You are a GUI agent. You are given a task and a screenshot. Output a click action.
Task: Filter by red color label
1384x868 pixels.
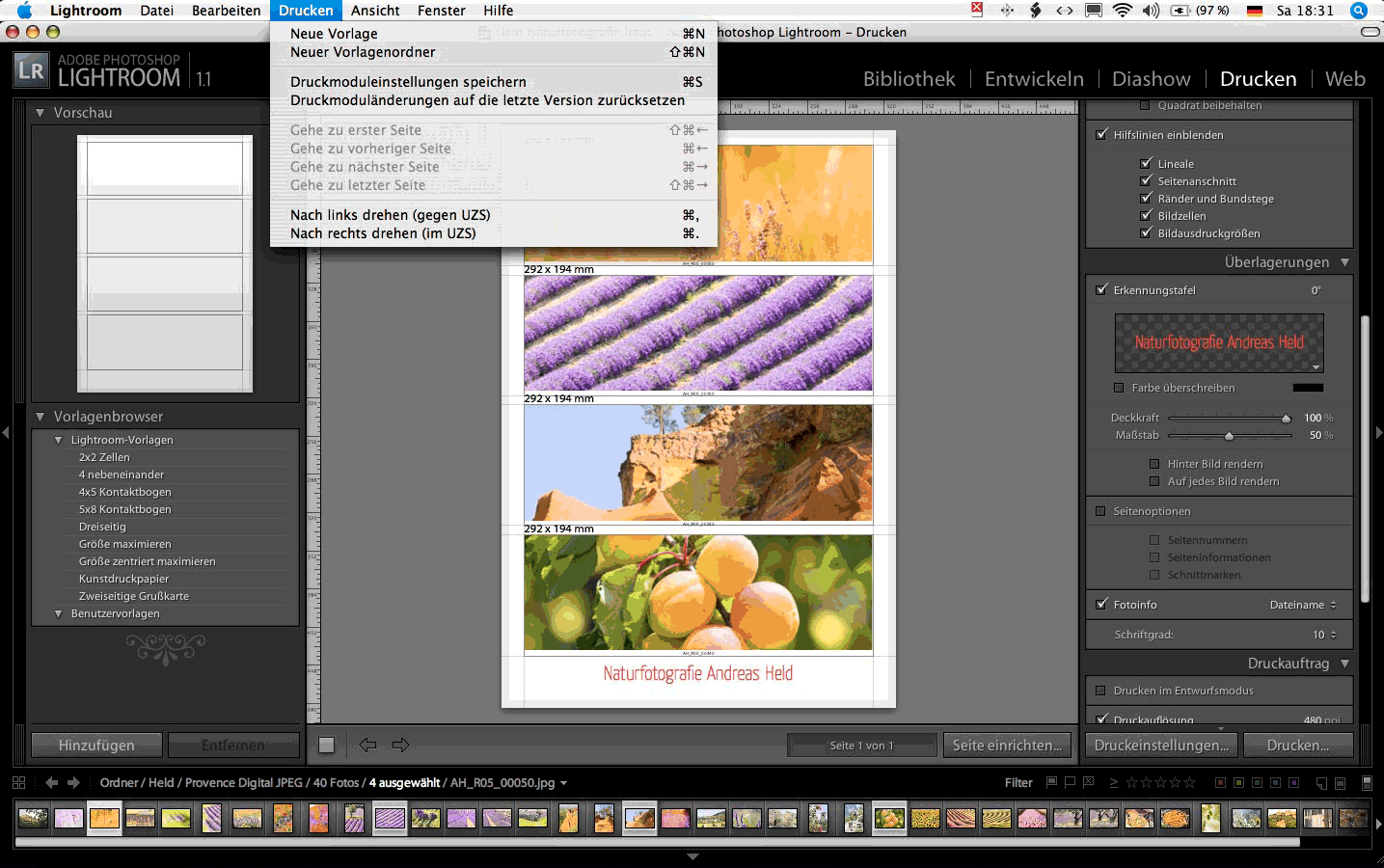pyautogui.click(x=1221, y=782)
